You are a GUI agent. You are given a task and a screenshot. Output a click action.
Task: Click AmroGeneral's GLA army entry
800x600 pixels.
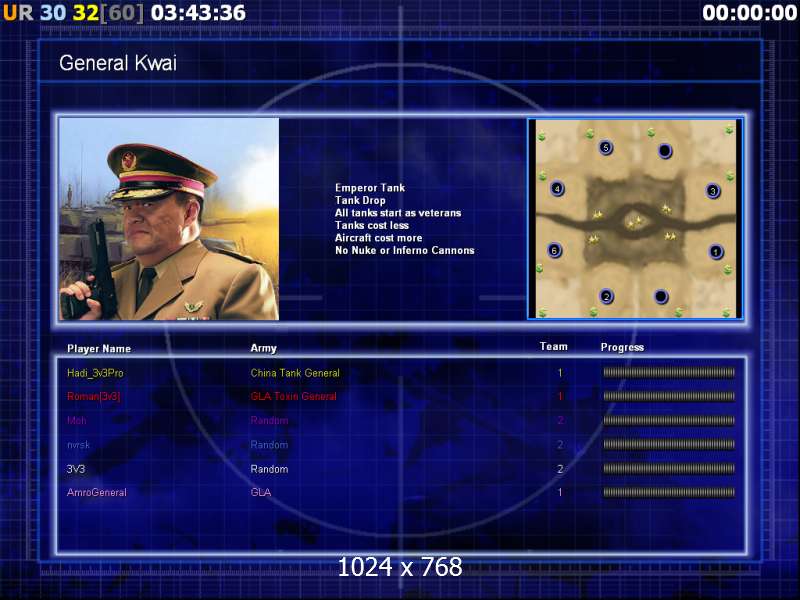260,492
